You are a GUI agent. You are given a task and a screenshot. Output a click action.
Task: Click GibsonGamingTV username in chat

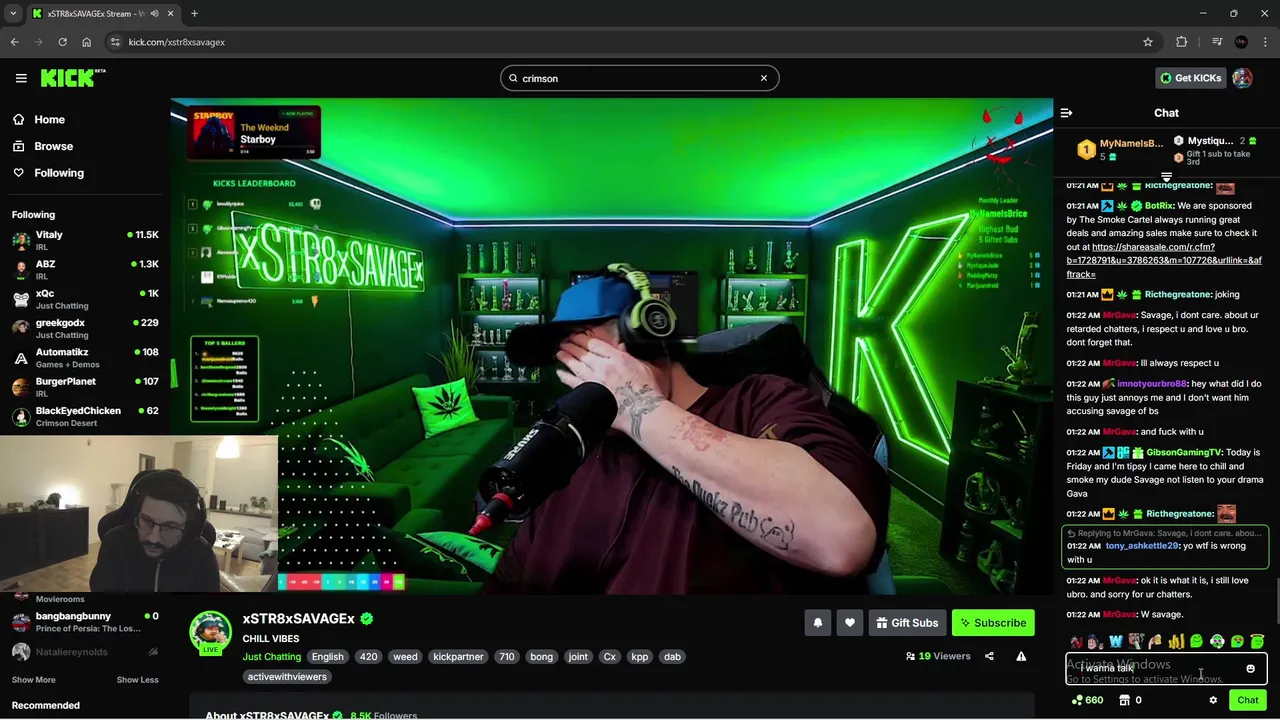point(1184,452)
